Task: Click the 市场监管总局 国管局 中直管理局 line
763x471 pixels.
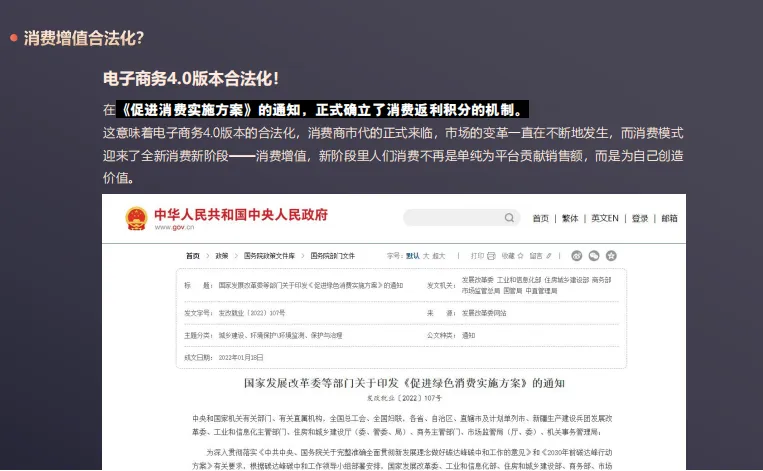Action: coord(509,291)
